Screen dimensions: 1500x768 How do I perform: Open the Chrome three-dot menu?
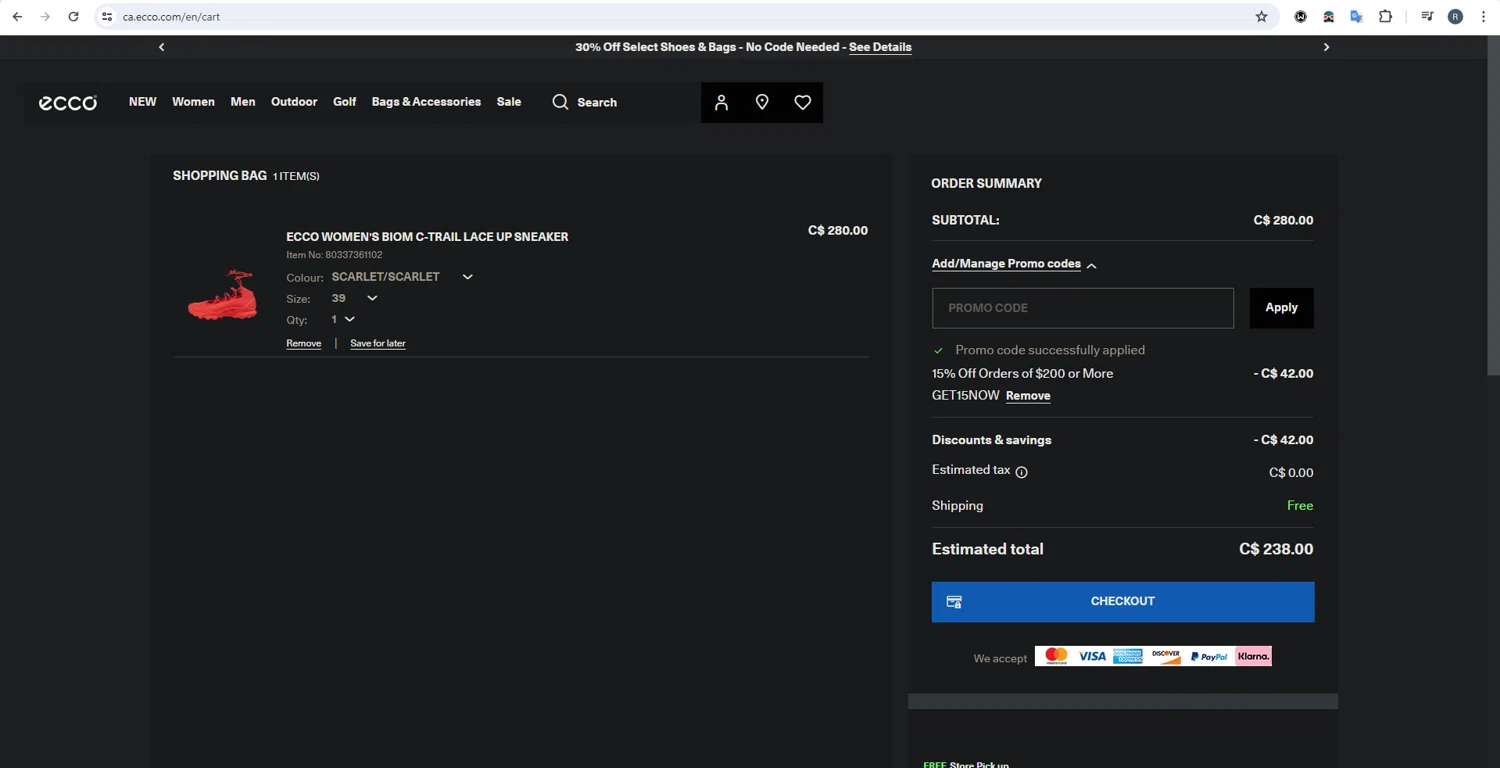coord(1483,17)
